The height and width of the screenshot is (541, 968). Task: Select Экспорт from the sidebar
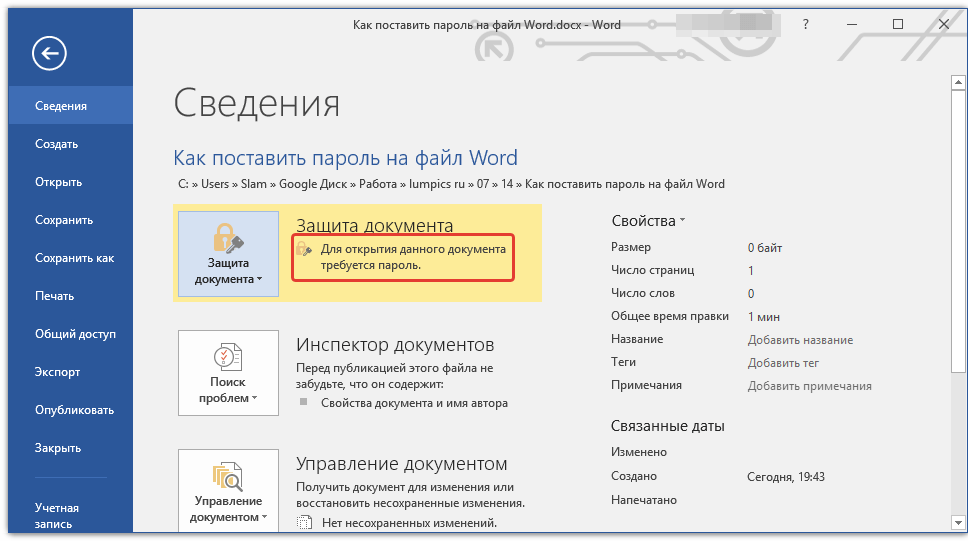click(57, 372)
